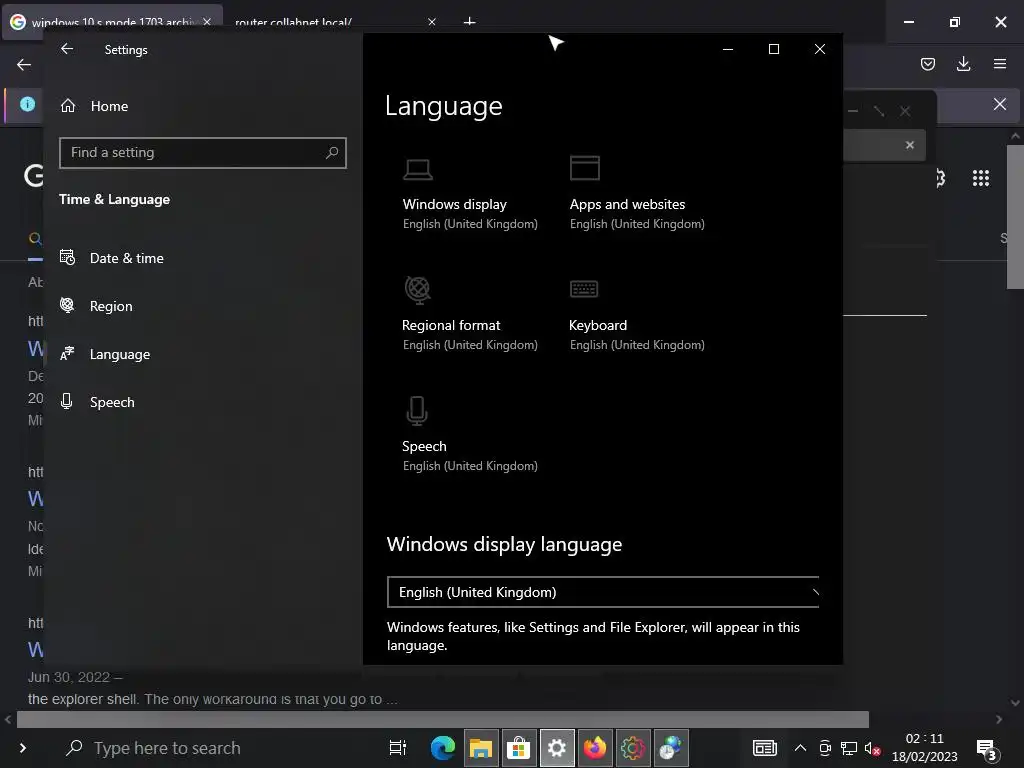Open the Settings Home page
The image size is (1024, 768).
coord(95,106)
